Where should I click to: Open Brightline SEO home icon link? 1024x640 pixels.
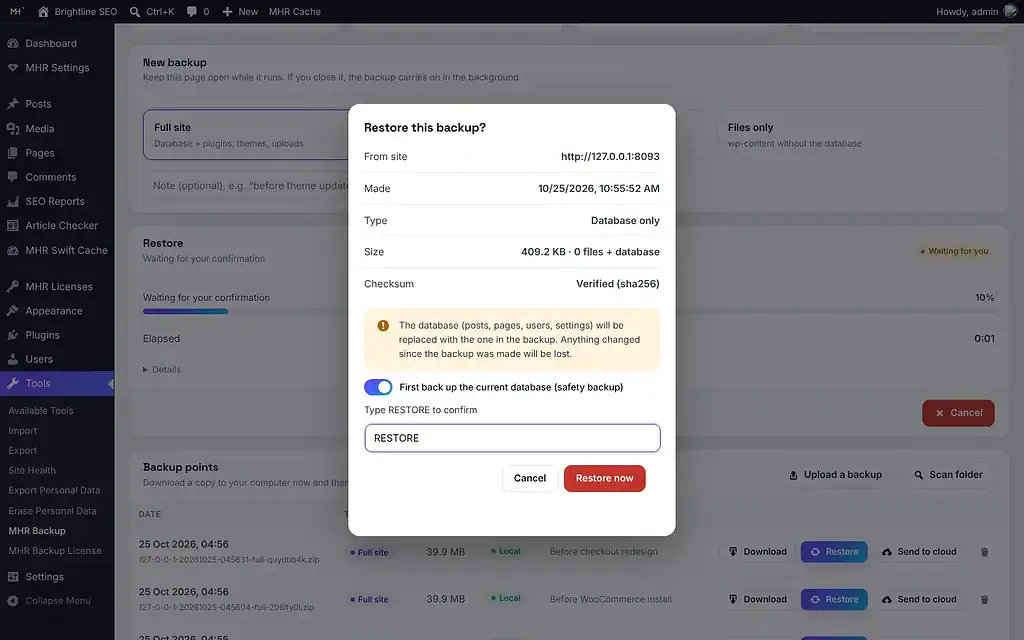click(43, 12)
